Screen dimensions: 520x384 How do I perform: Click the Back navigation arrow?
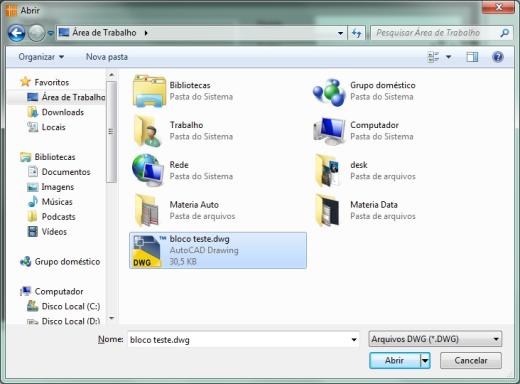coord(16,33)
